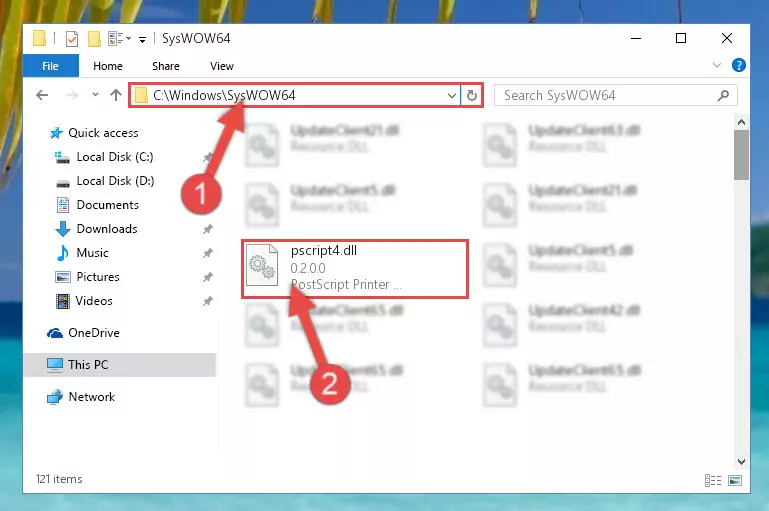769x511 pixels.
Task: Click the Network icon in sidebar
Action: (55, 397)
